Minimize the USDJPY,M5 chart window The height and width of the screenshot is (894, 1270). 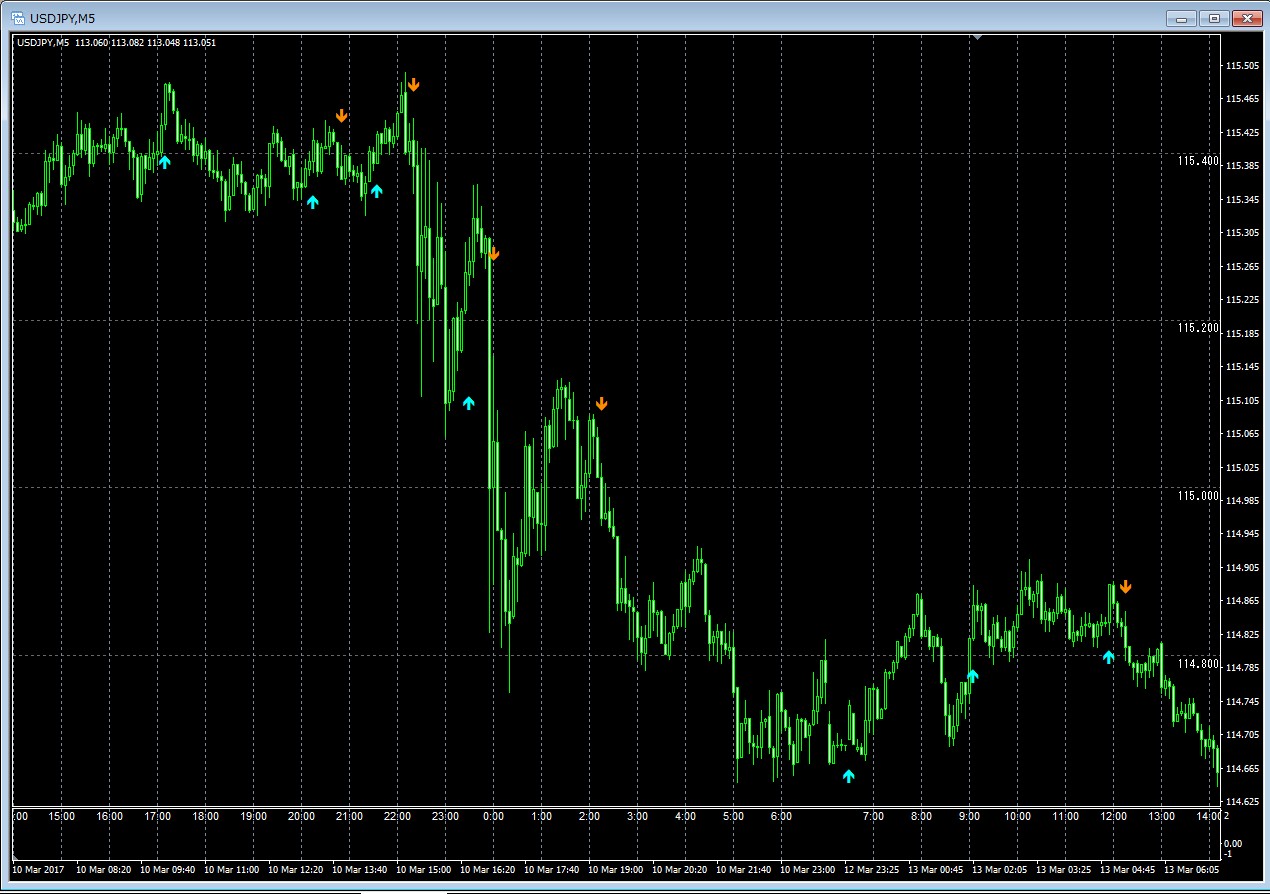(x=1182, y=18)
